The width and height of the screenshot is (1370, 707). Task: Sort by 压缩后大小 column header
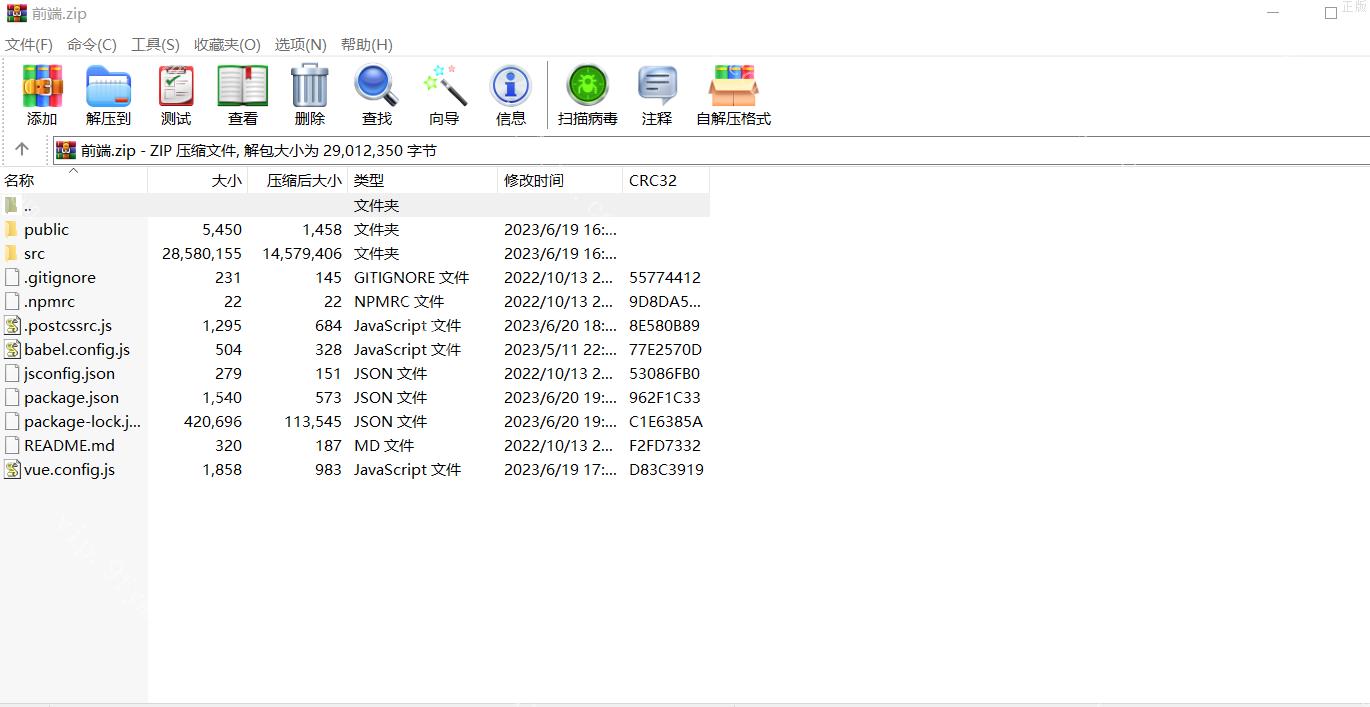coord(303,181)
